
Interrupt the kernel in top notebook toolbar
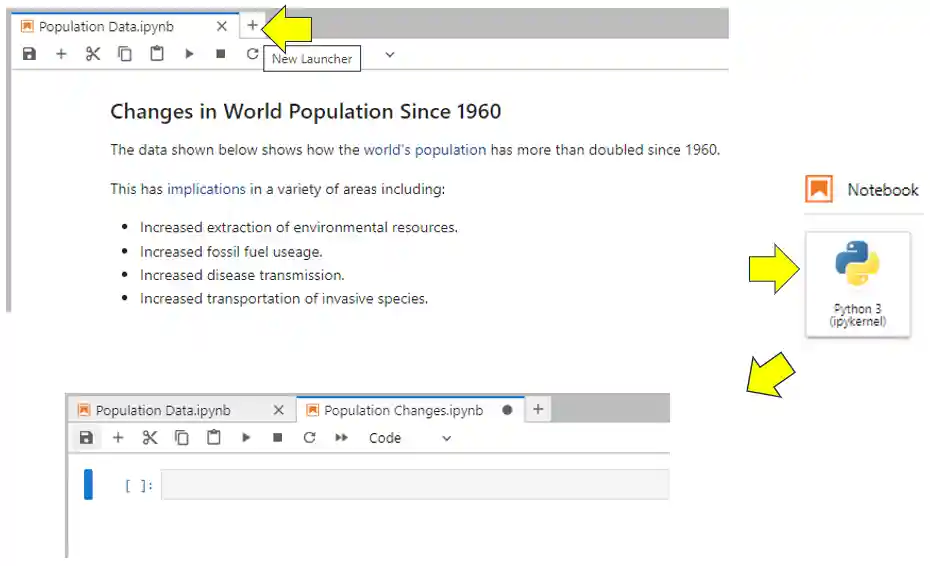click(221, 54)
